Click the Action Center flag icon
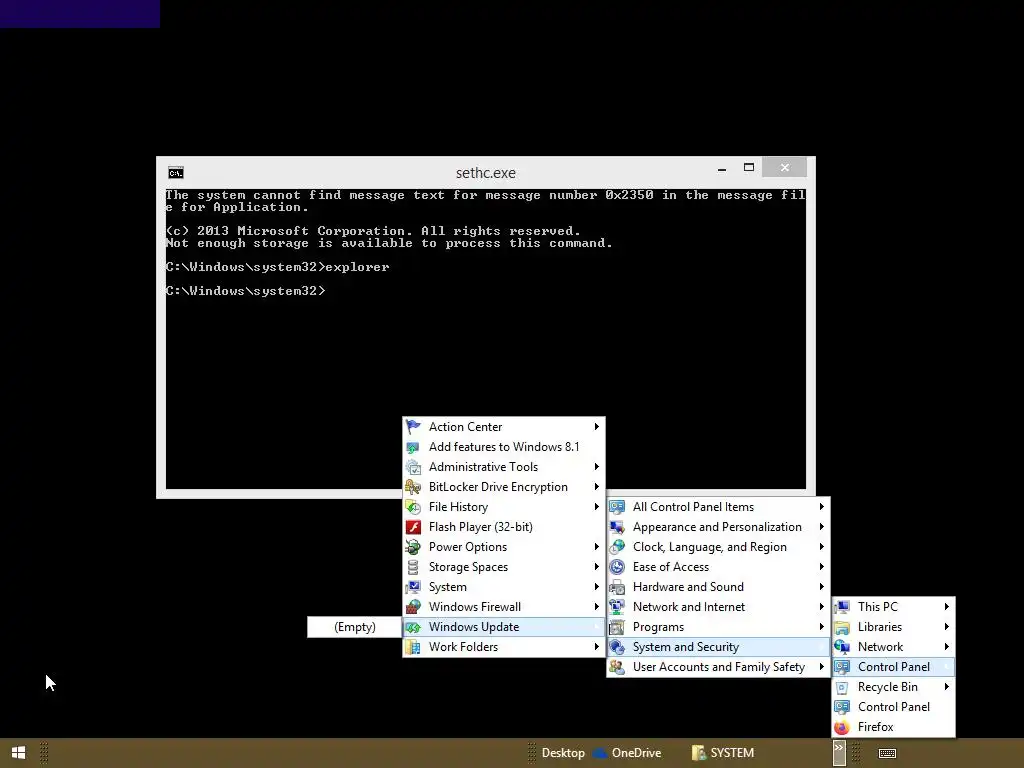The image size is (1024, 768). click(x=413, y=426)
